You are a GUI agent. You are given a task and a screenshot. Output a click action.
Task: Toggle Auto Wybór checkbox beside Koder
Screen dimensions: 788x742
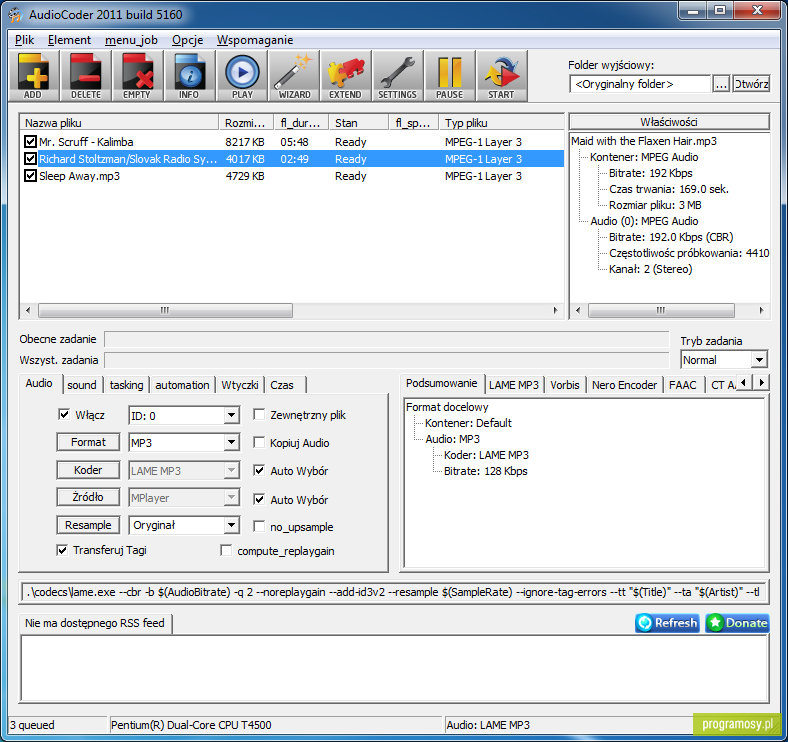(x=259, y=471)
